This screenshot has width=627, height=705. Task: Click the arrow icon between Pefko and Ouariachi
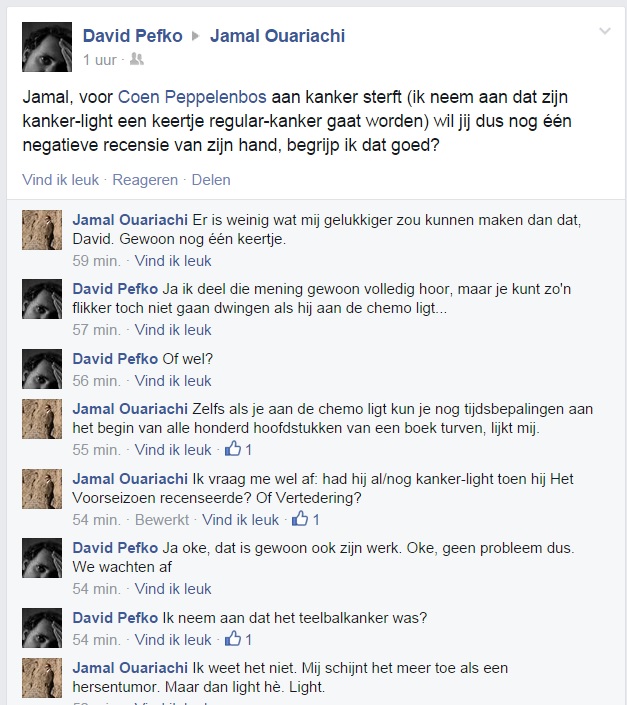pos(196,36)
